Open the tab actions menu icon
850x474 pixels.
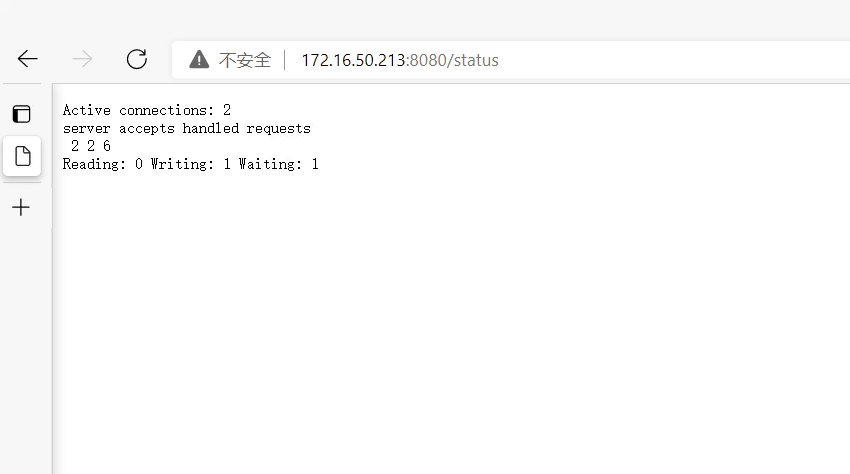point(22,114)
